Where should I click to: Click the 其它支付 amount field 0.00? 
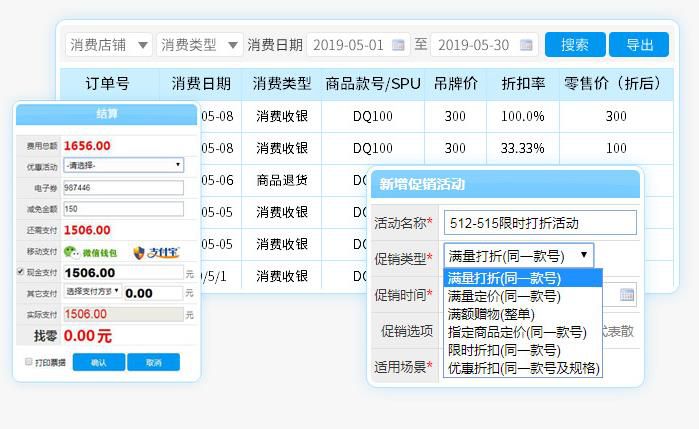[153, 293]
